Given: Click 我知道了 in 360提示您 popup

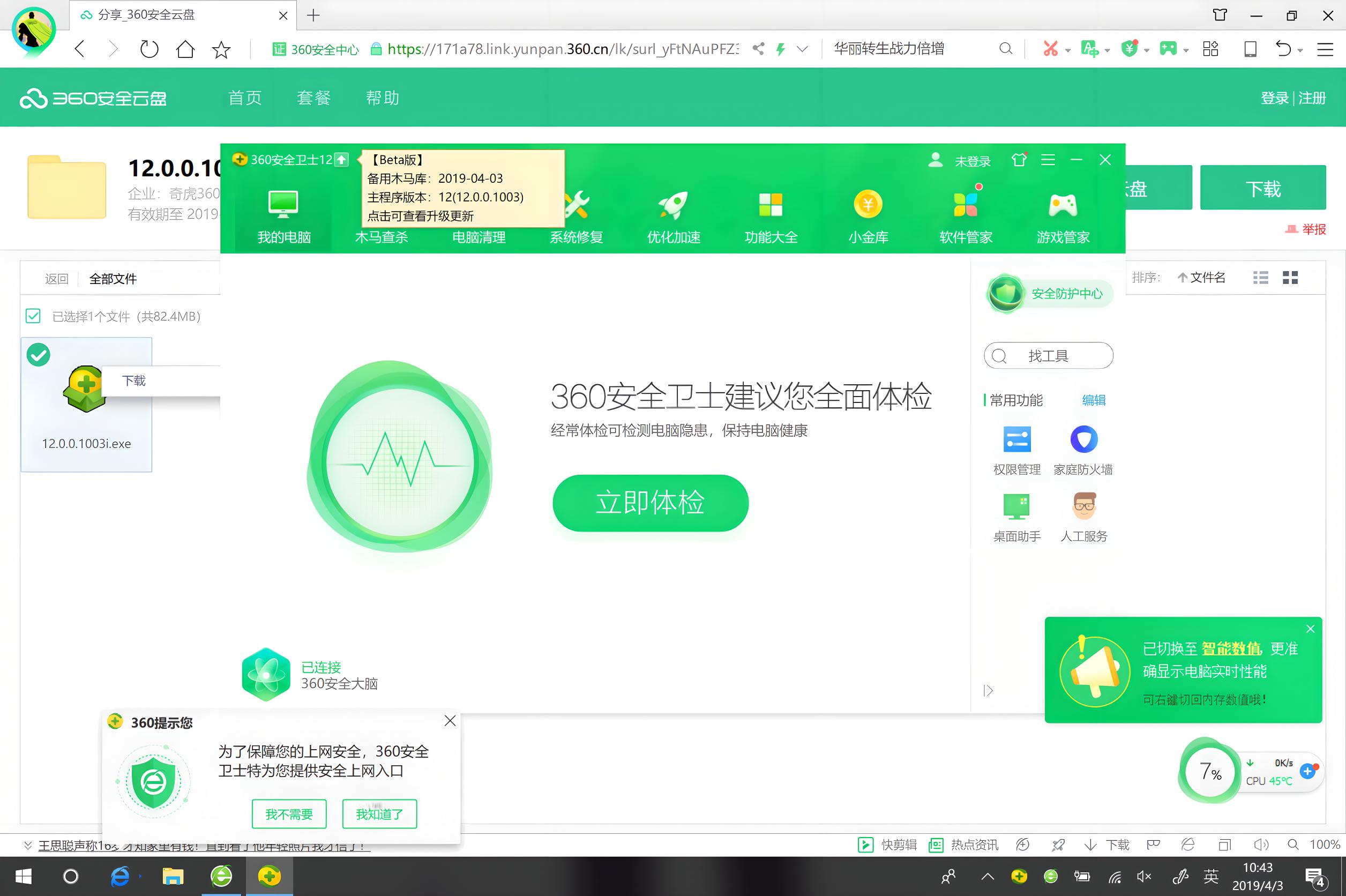Looking at the screenshot, I should (x=379, y=813).
